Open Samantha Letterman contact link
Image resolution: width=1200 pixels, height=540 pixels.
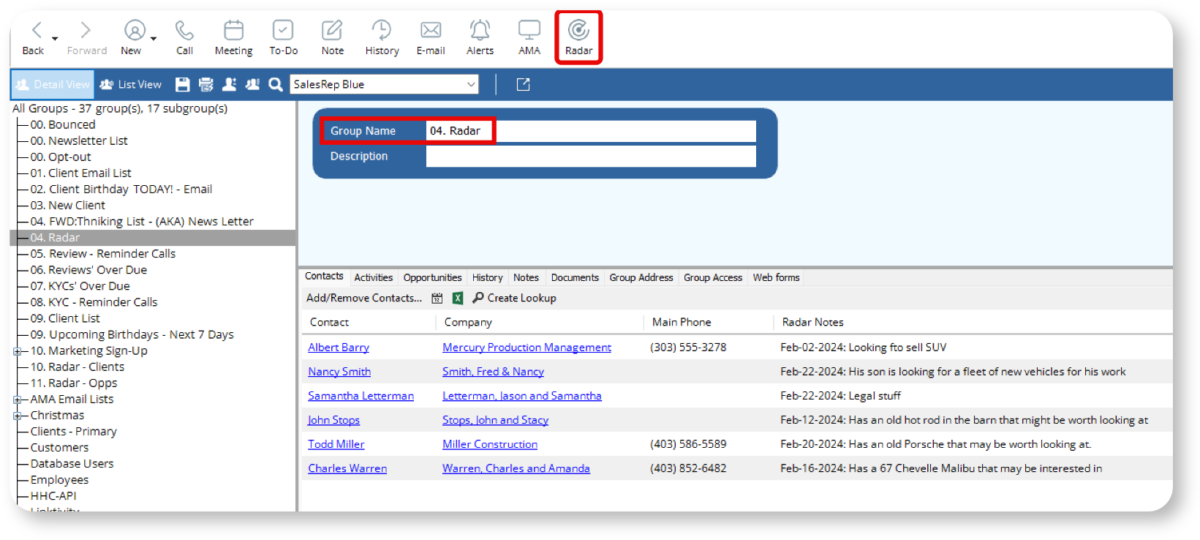tap(361, 395)
